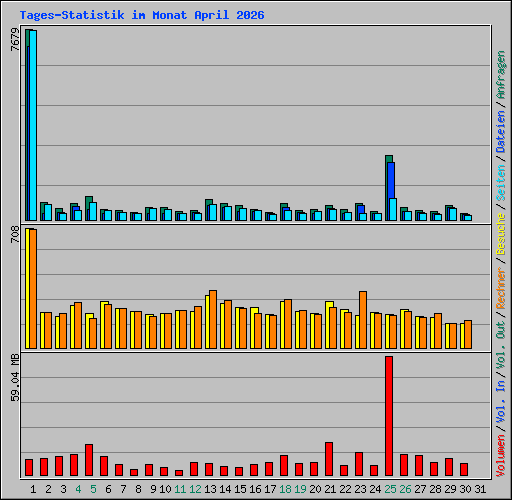
Task: Click the day 31 axis label
Action: pos(480,489)
